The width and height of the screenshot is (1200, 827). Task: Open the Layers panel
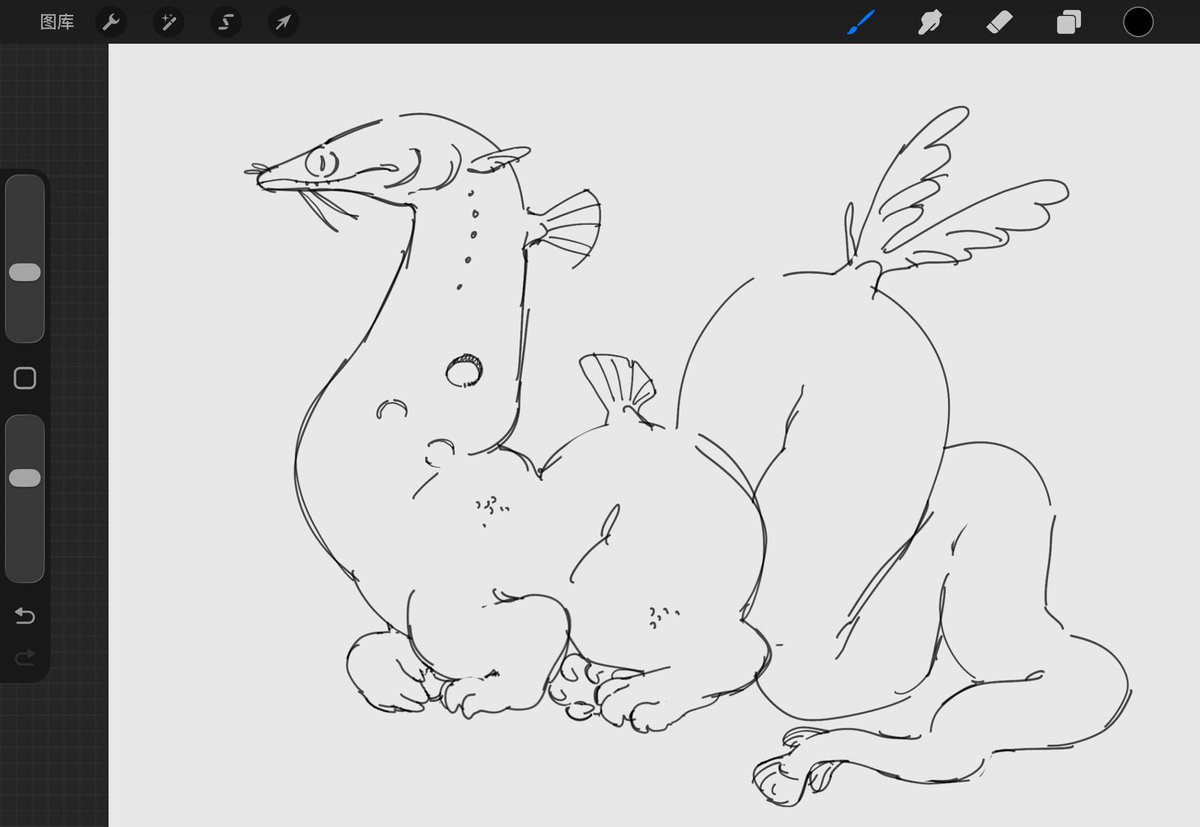[1069, 22]
